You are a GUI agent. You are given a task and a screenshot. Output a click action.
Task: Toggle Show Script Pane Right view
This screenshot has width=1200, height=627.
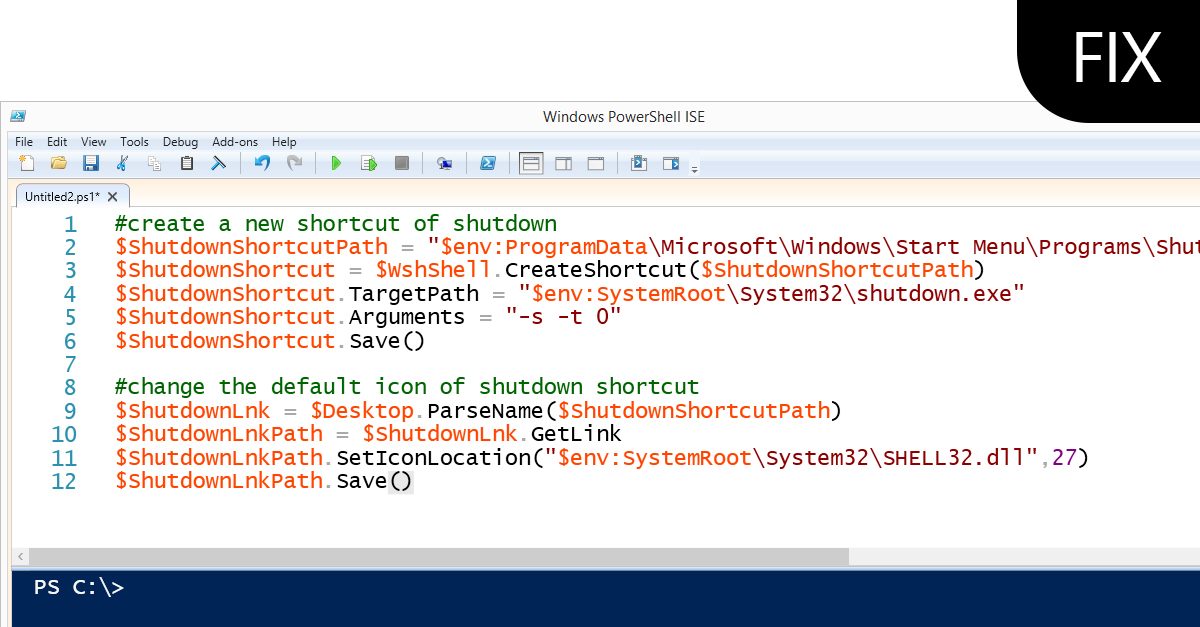tap(565, 162)
